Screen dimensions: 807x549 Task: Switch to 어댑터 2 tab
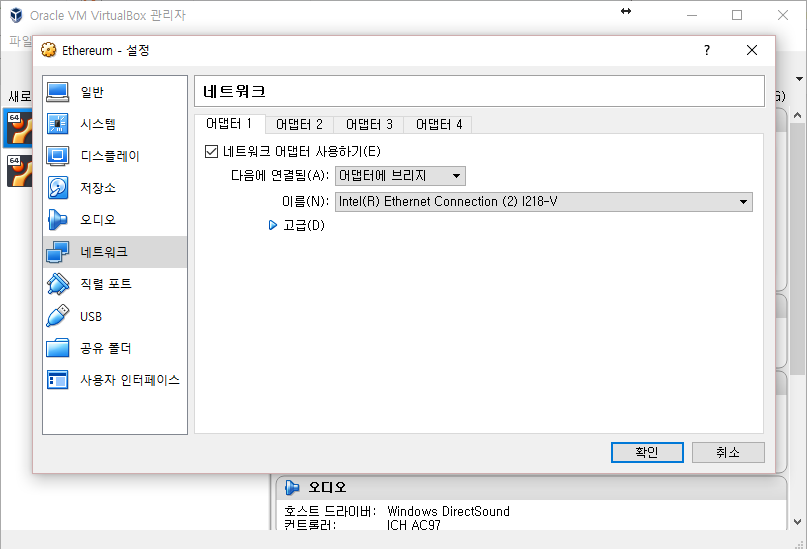click(x=299, y=125)
